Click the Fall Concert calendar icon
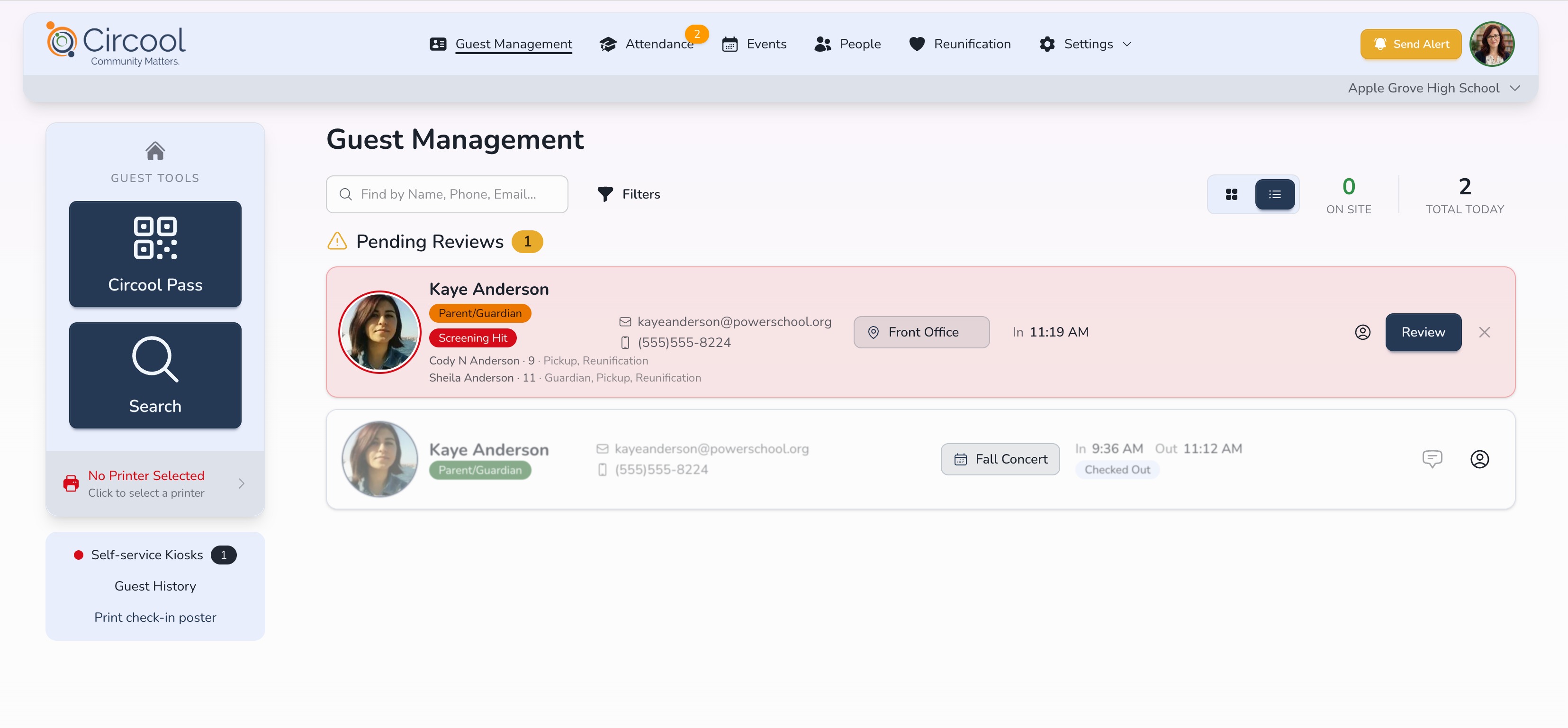 click(x=960, y=459)
